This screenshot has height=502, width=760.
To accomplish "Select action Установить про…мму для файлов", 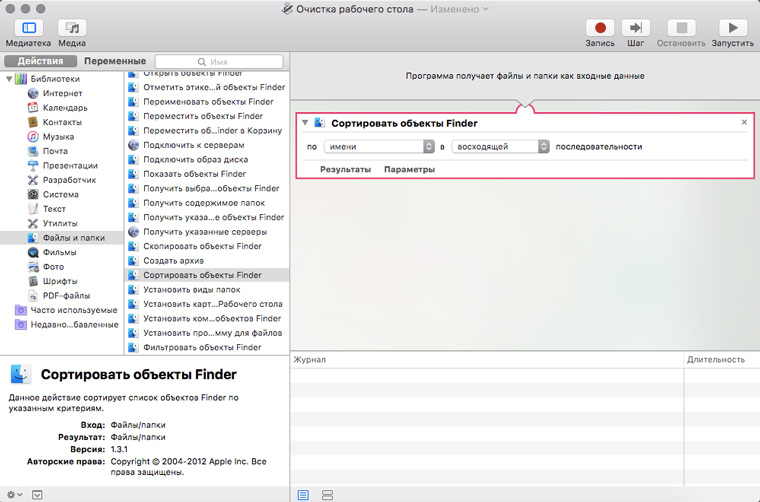I will pos(207,333).
